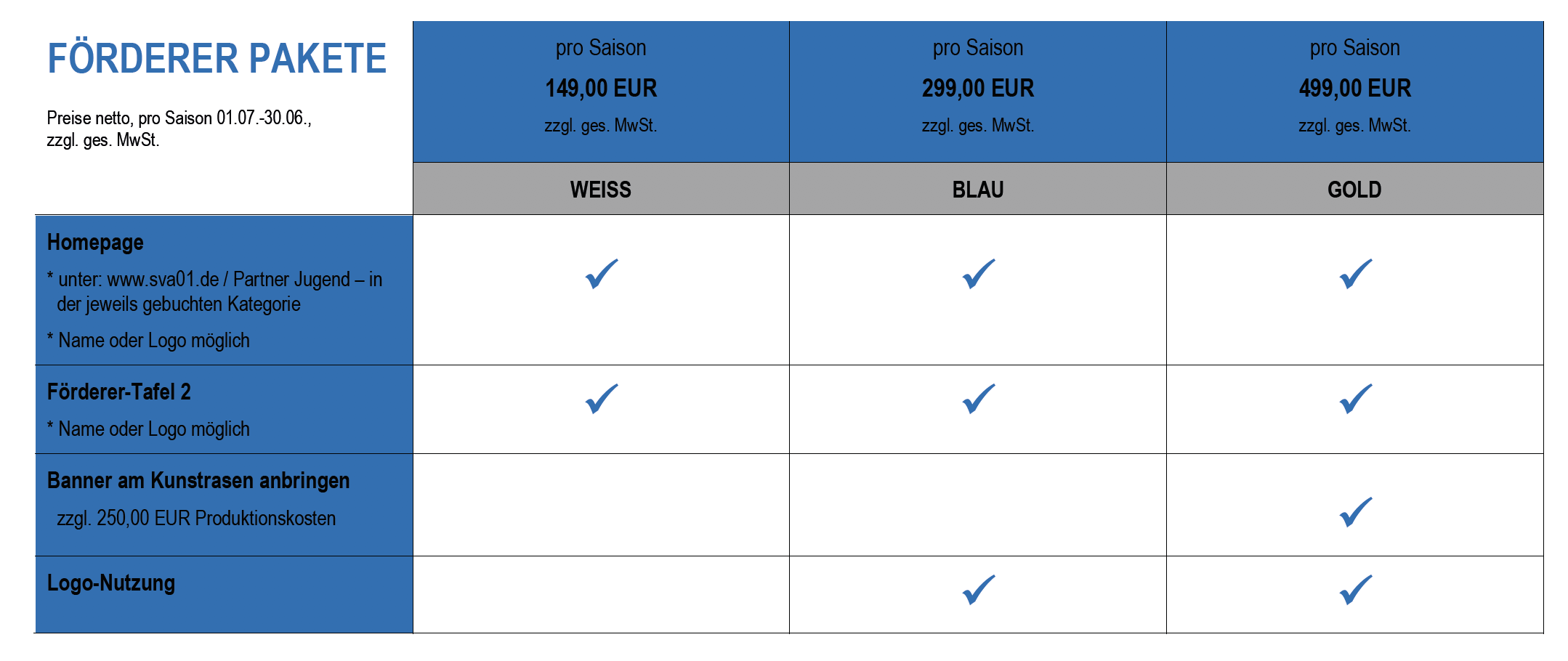Click the FÖRDERER PAKETE heading
Screen dimensions: 1568x661
point(217,59)
